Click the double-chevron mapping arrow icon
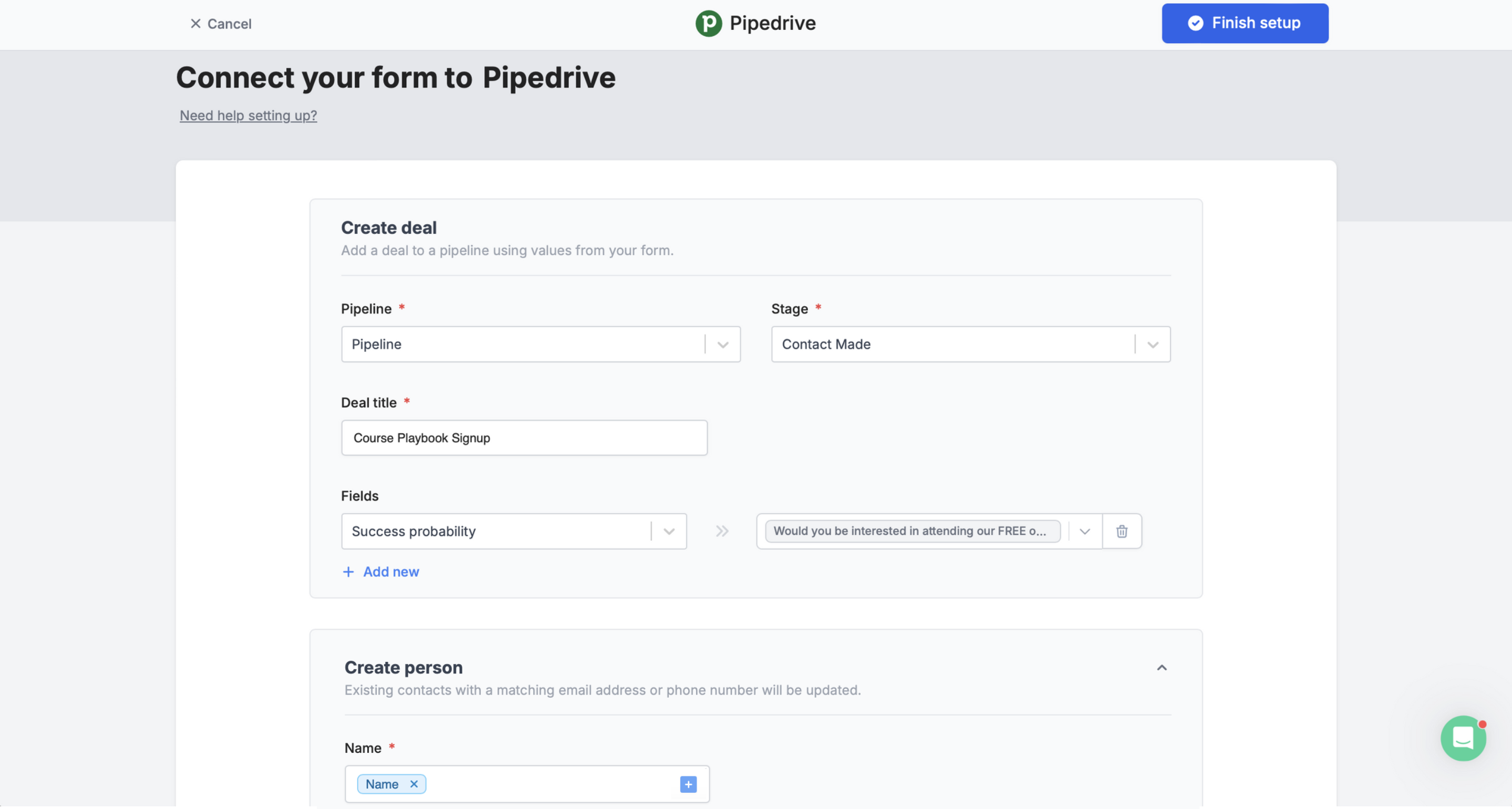Screen dimensions: 1512x809 tap(722, 531)
